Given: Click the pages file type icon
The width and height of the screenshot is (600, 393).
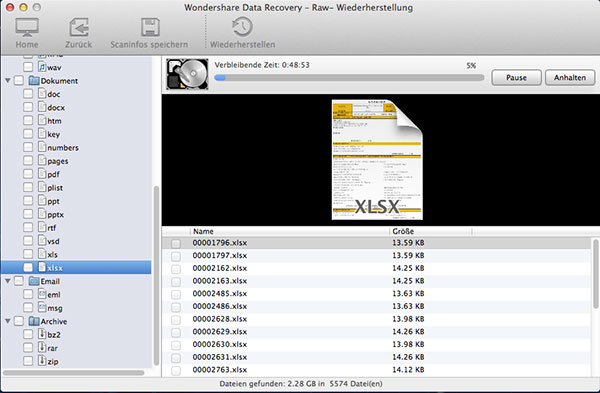Looking at the screenshot, I should point(42,161).
